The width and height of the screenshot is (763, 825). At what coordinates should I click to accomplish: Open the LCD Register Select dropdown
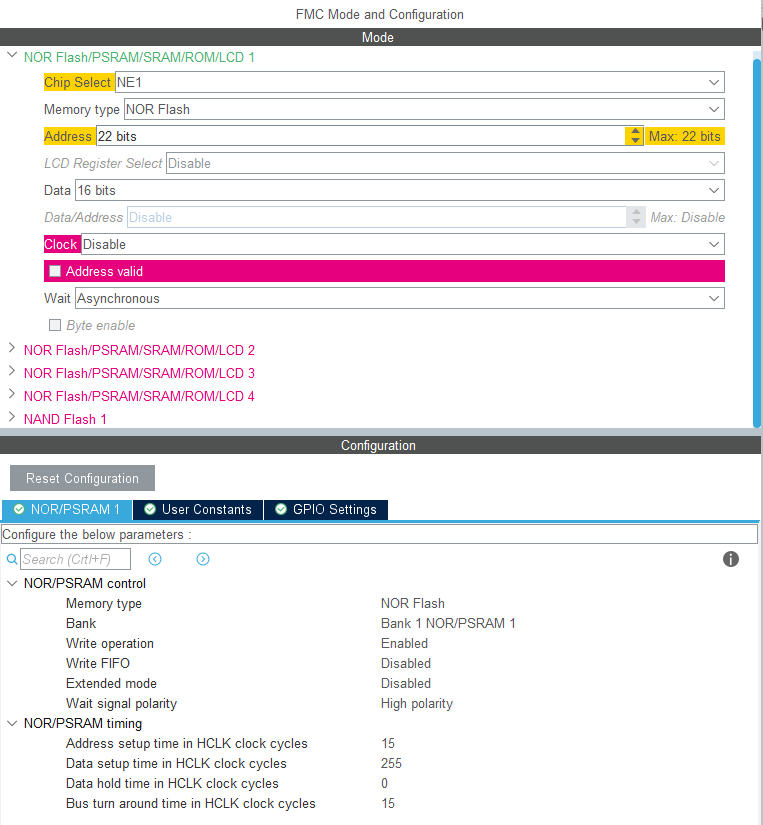pos(445,163)
